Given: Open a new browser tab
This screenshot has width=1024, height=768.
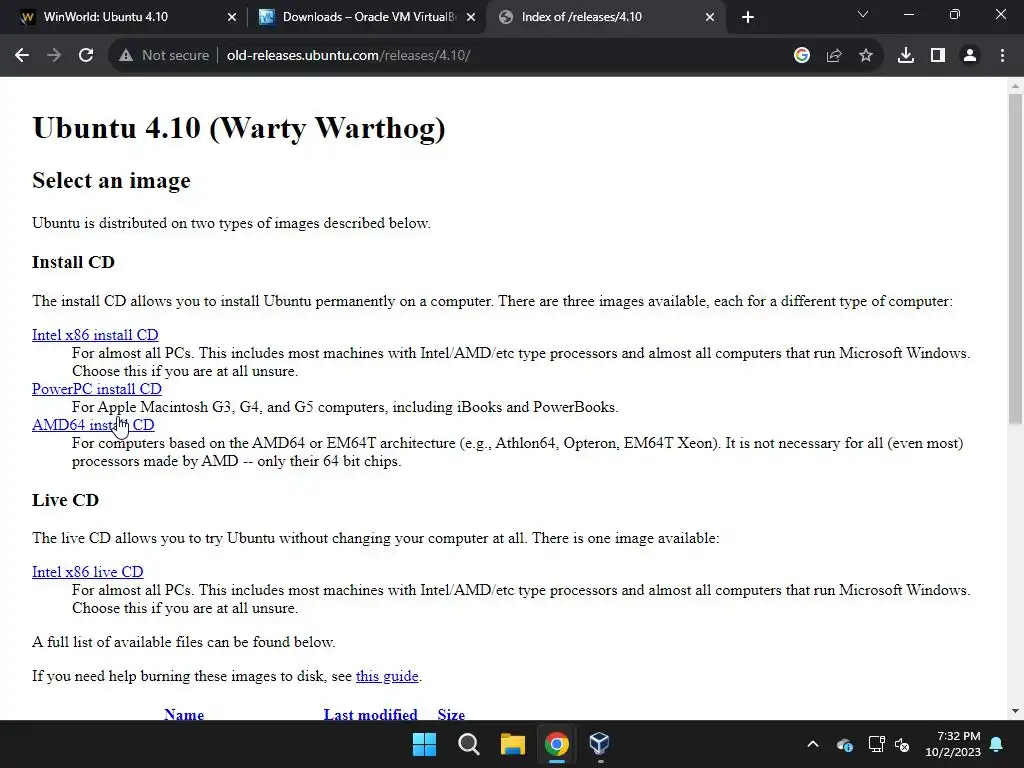Looking at the screenshot, I should 748,17.
